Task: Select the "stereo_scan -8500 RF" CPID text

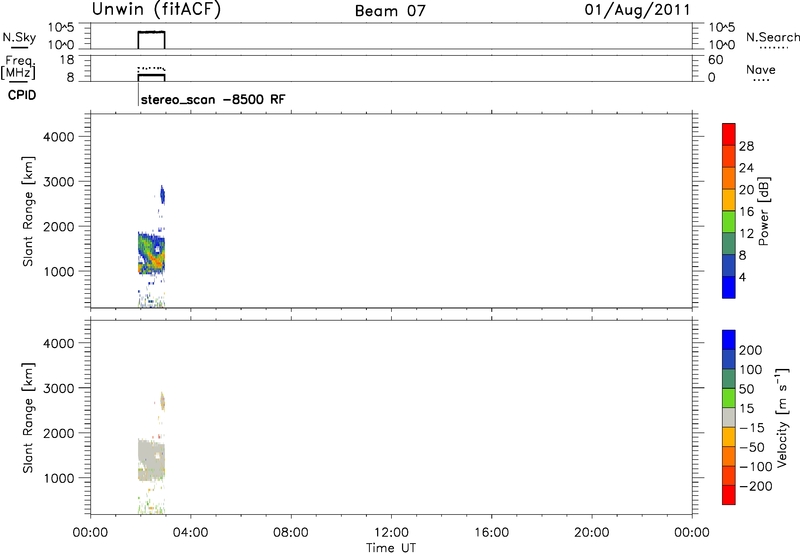Action: coord(213,99)
